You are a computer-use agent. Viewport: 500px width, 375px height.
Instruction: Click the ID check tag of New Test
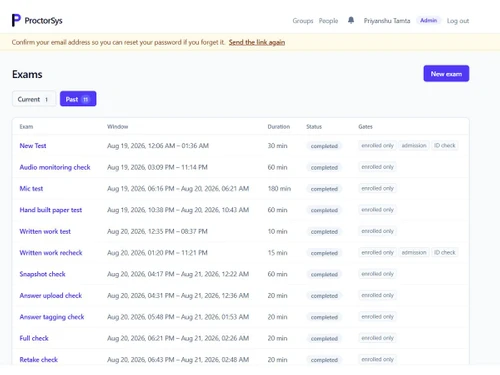pyautogui.click(x=444, y=146)
